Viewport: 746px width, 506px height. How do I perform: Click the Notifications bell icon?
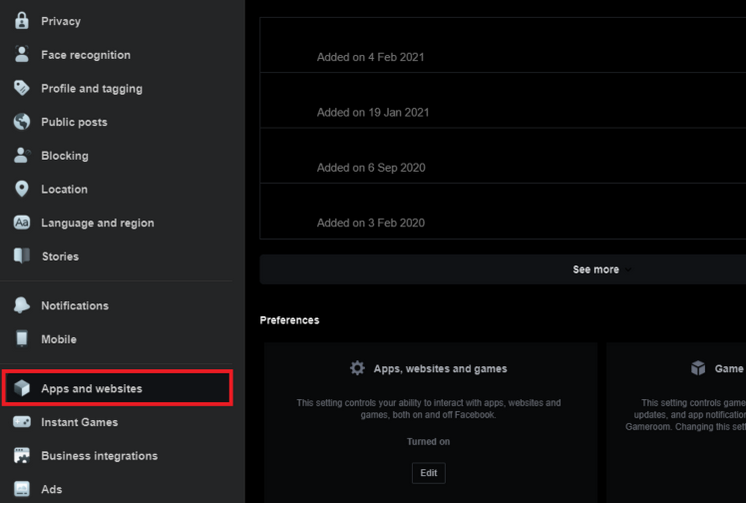(x=21, y=305)
